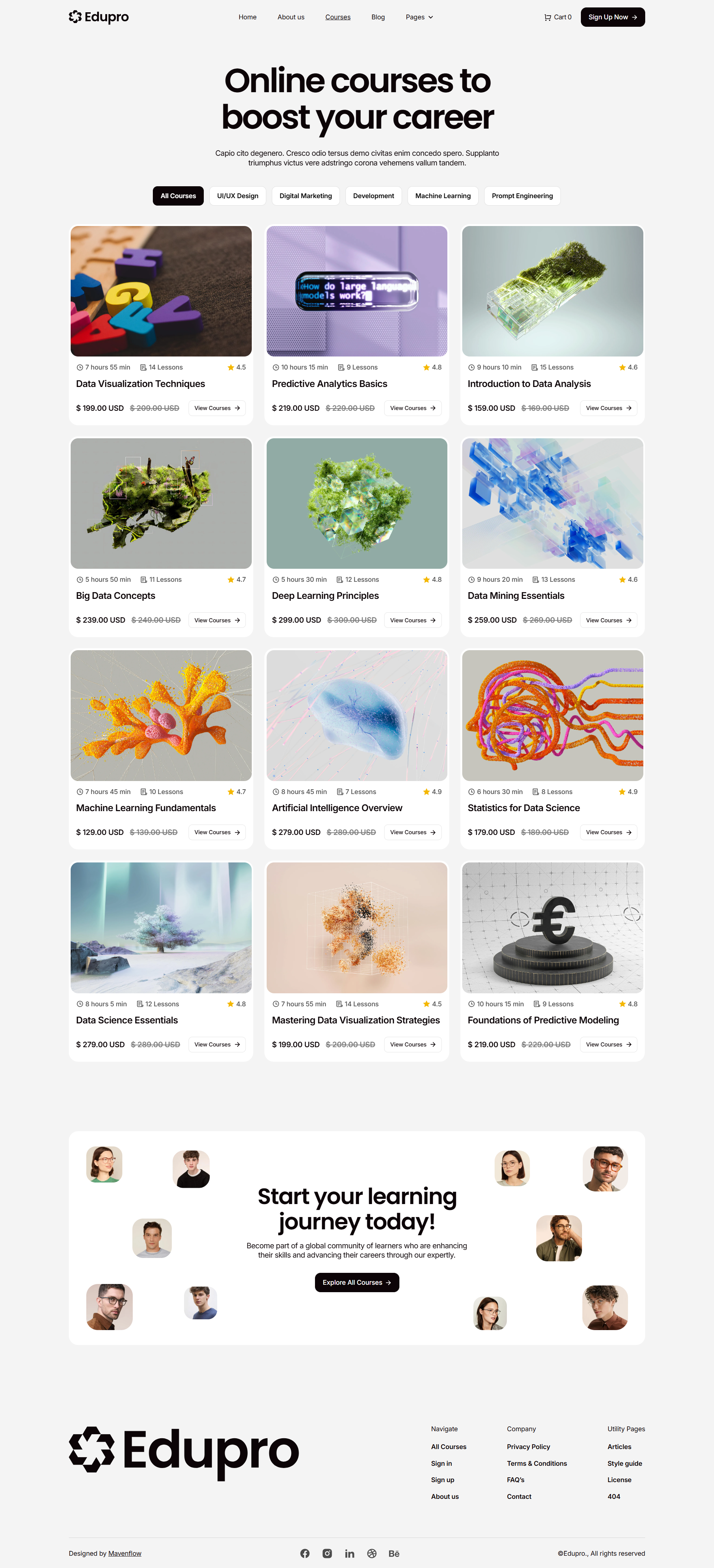Select the UI/UX Design filter tab
This screenshot has width=714, height=1568.
[237, 196]
